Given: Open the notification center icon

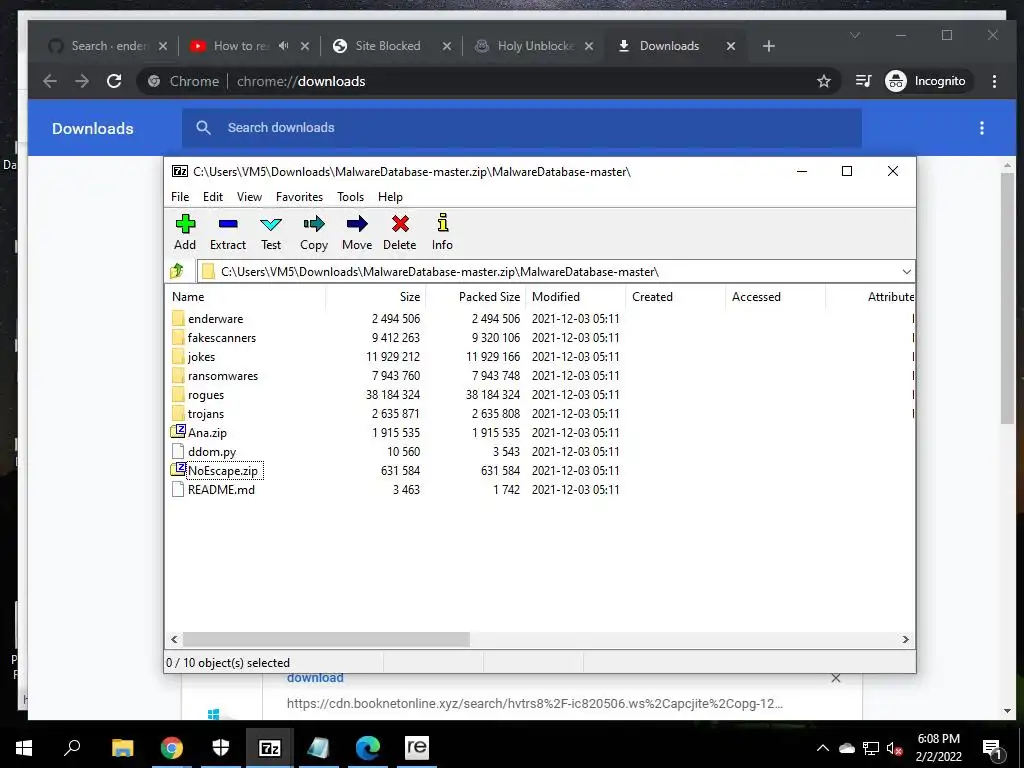Looking at the screenshot, I should click(993, 749).
